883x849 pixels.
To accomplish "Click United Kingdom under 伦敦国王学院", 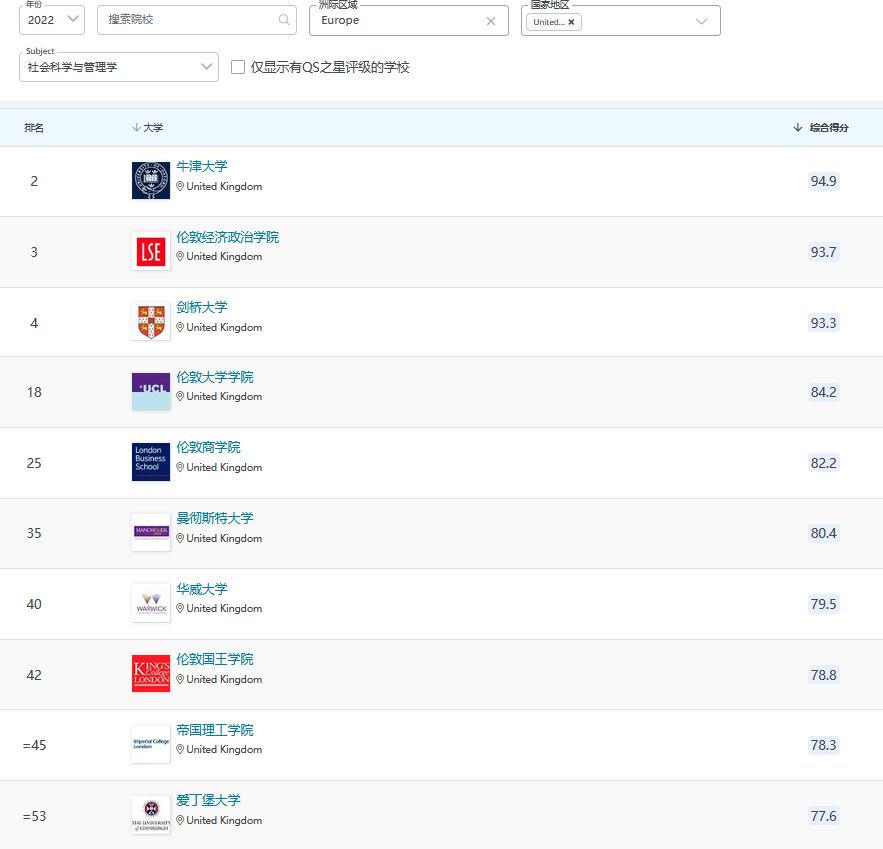I will point(224,680).
